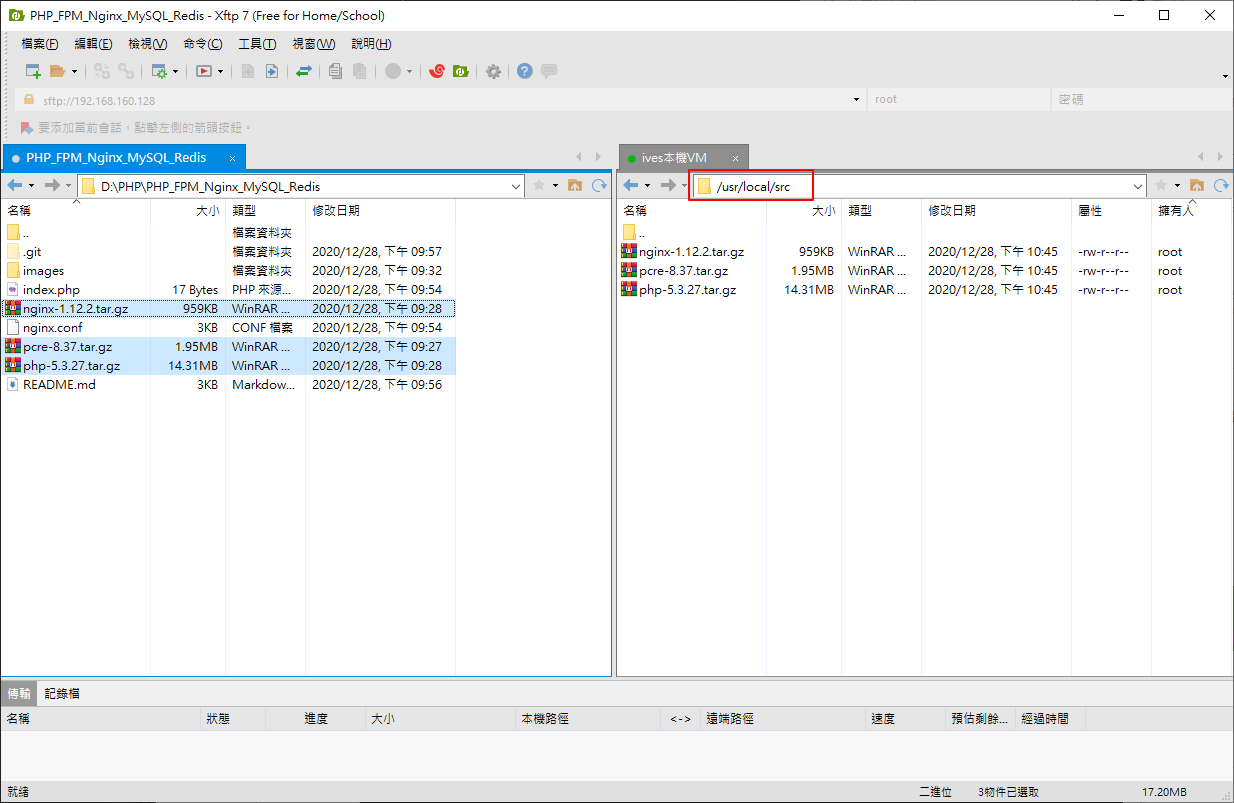Click the green-blue synchronize arrows icon
The height and width of the screenshot is (803, 1234).
click(x=303, y=71)
